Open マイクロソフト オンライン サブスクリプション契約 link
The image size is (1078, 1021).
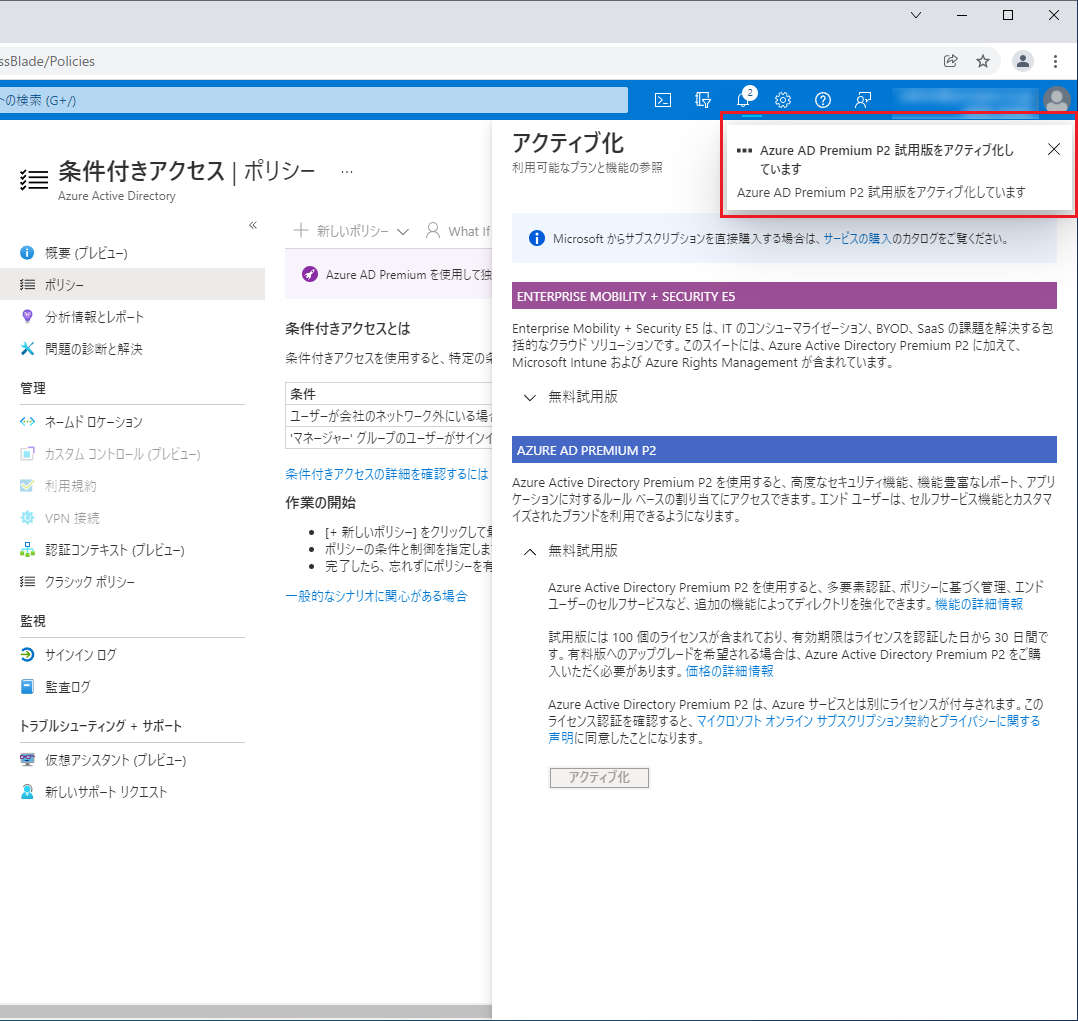813,721
